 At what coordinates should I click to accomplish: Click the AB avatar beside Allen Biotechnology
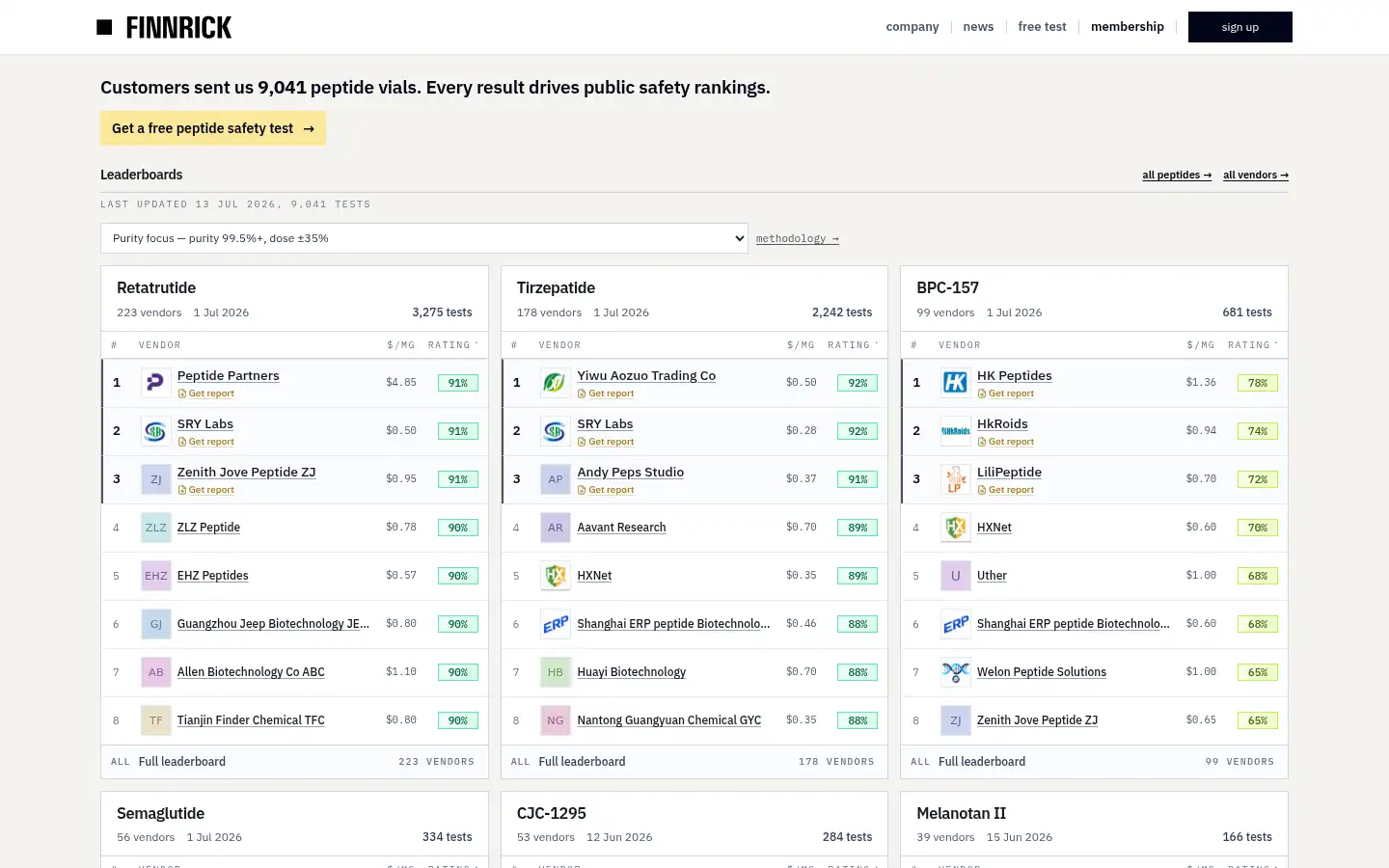[155, 672]
